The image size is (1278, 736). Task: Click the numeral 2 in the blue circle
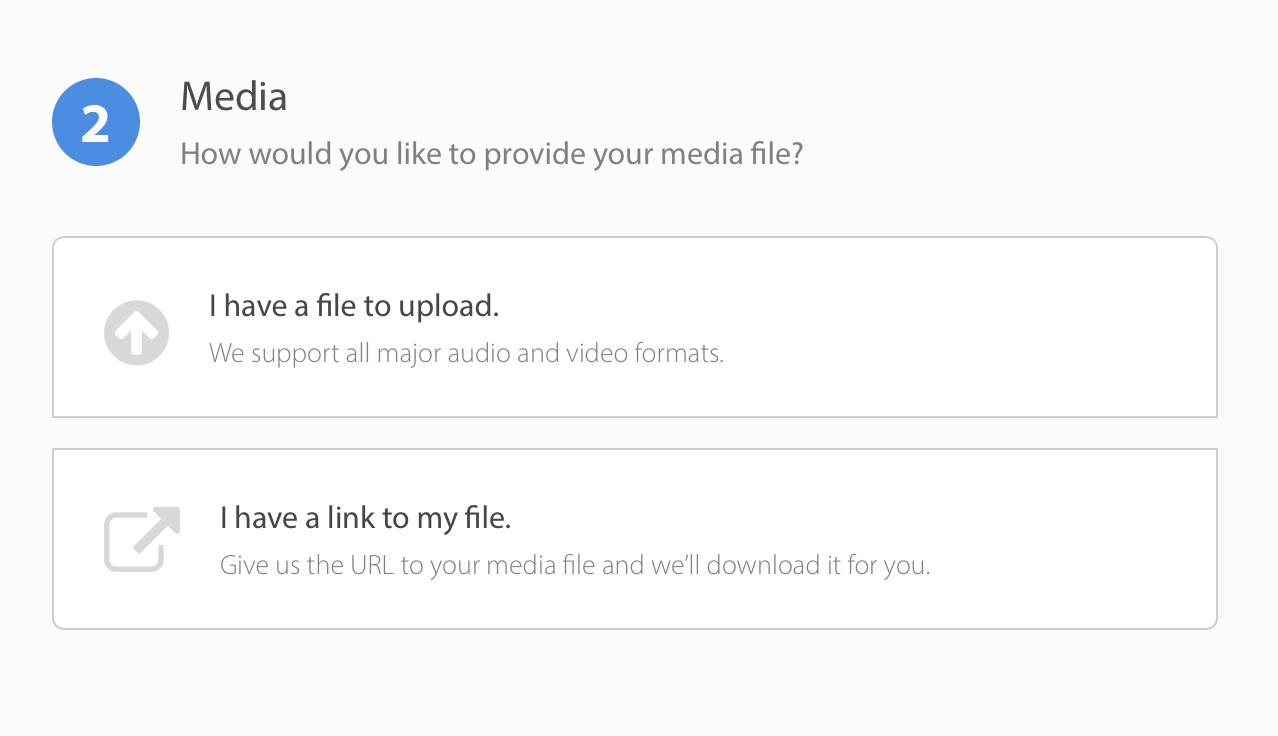click(x=95, y=124)
